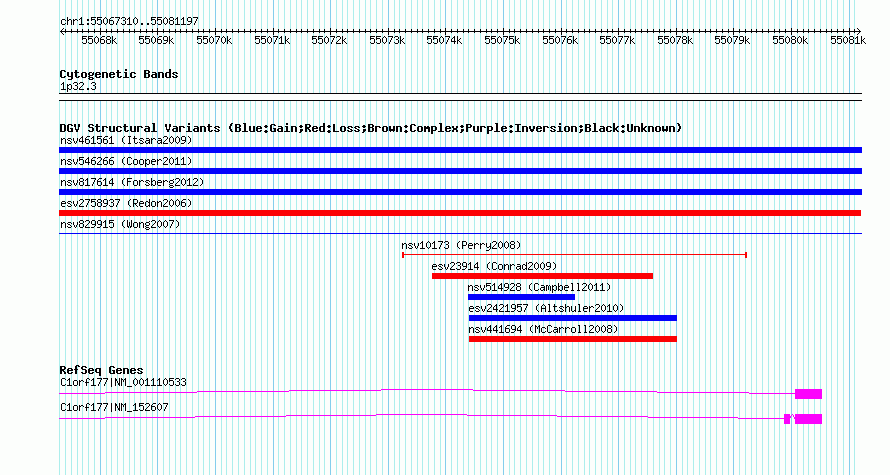The width and height of the screenshot is (890, 475).
Task: Click the right arrowhead of the ruler
Action: pyautogui.click(x=859, y=32)
